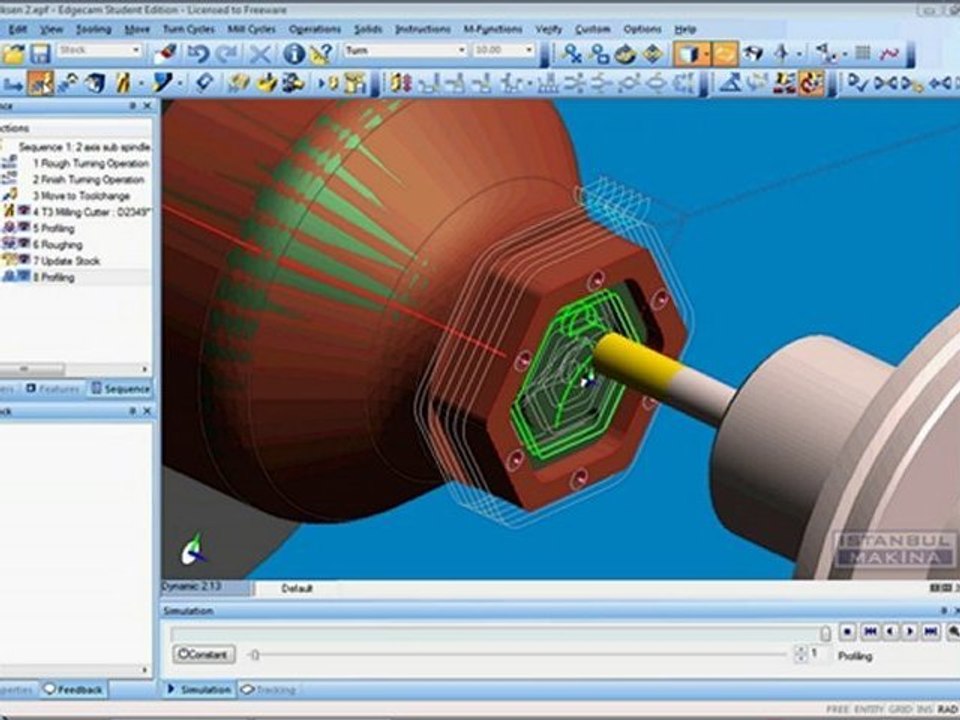This screenshot has height=720, width=960.
Task: Open the Solids menu
Action: pos(367,29)
